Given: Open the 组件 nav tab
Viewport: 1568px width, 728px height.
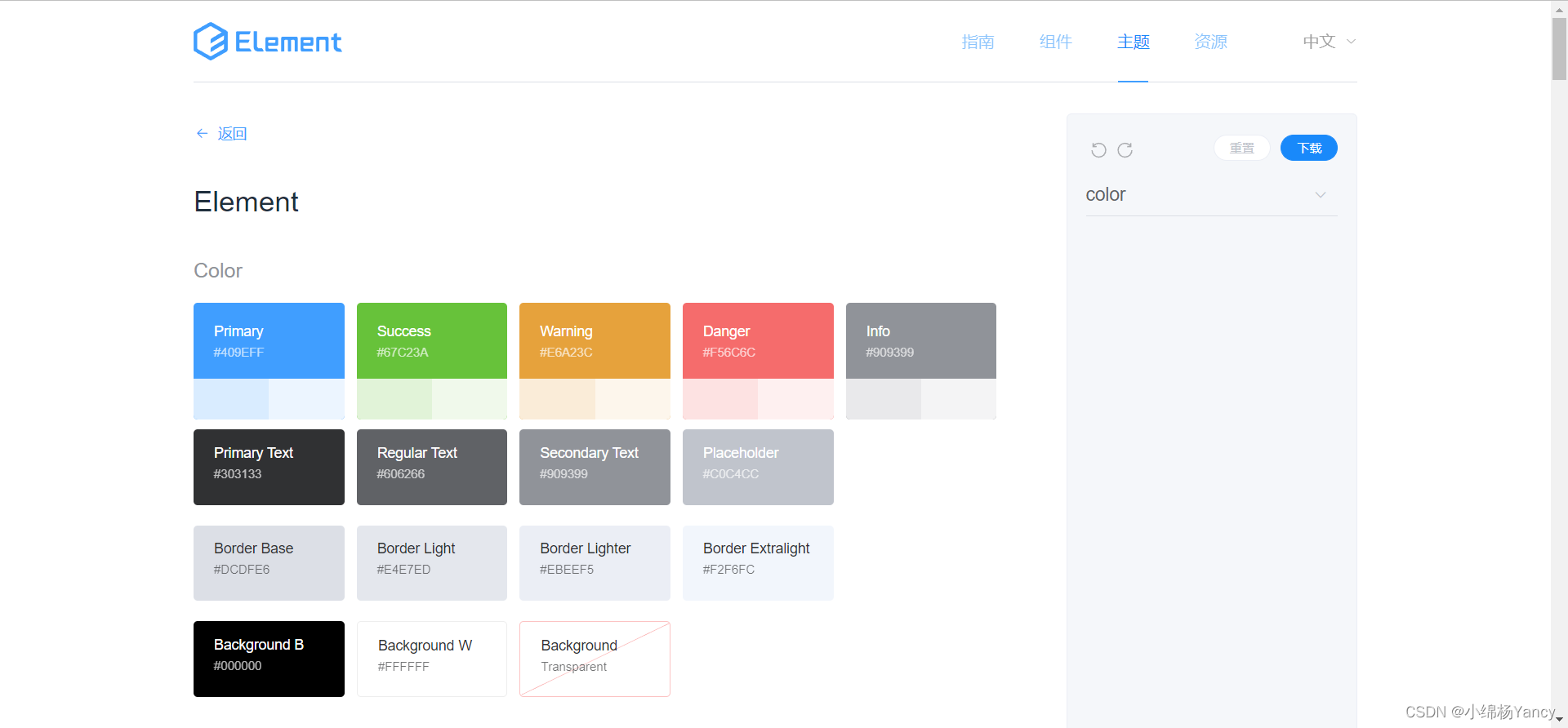Looking at the screenshot, I should click(1055, 42).
